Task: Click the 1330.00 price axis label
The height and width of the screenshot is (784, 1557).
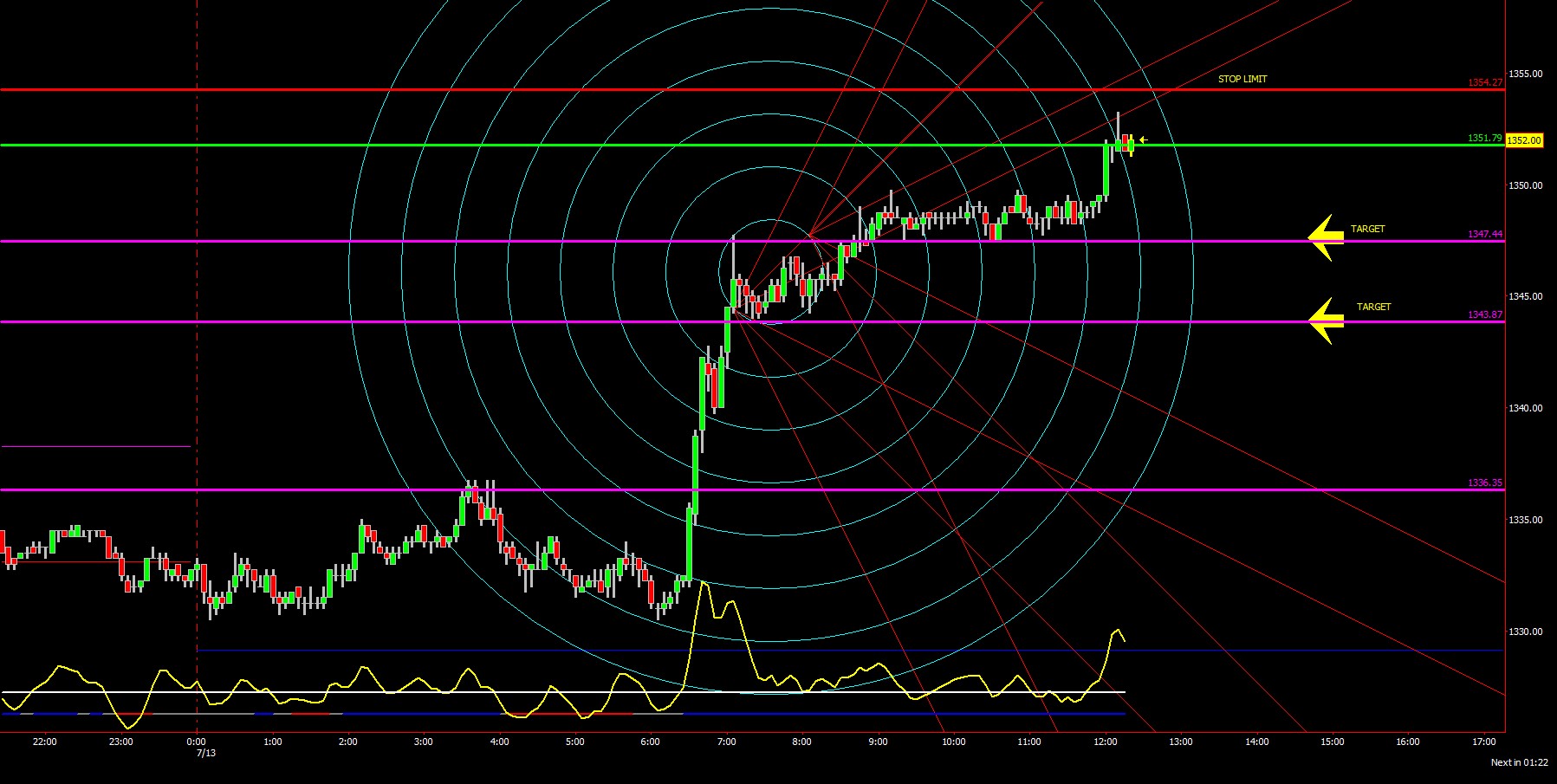Action: tap(1525, 632)
